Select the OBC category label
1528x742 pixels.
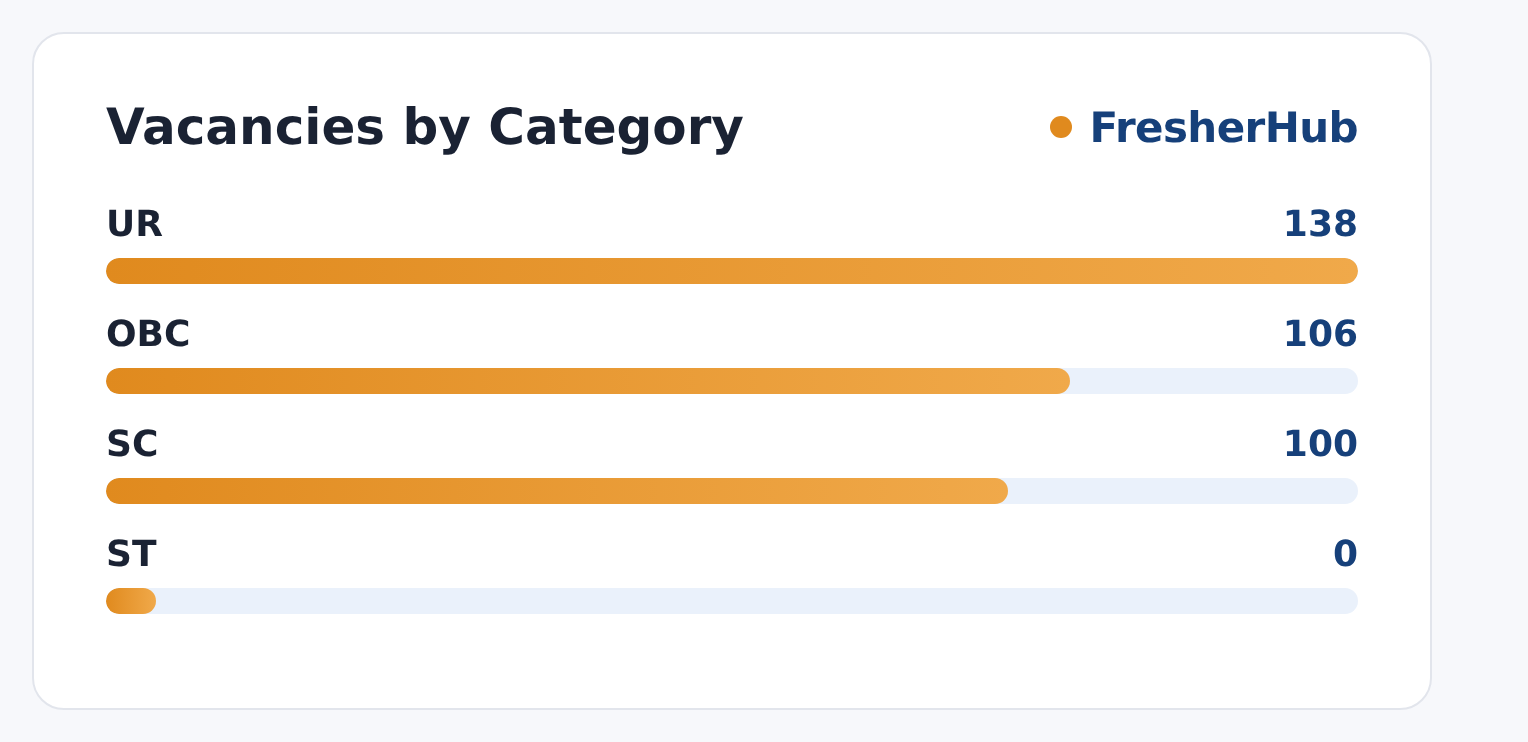click(148, 335)
